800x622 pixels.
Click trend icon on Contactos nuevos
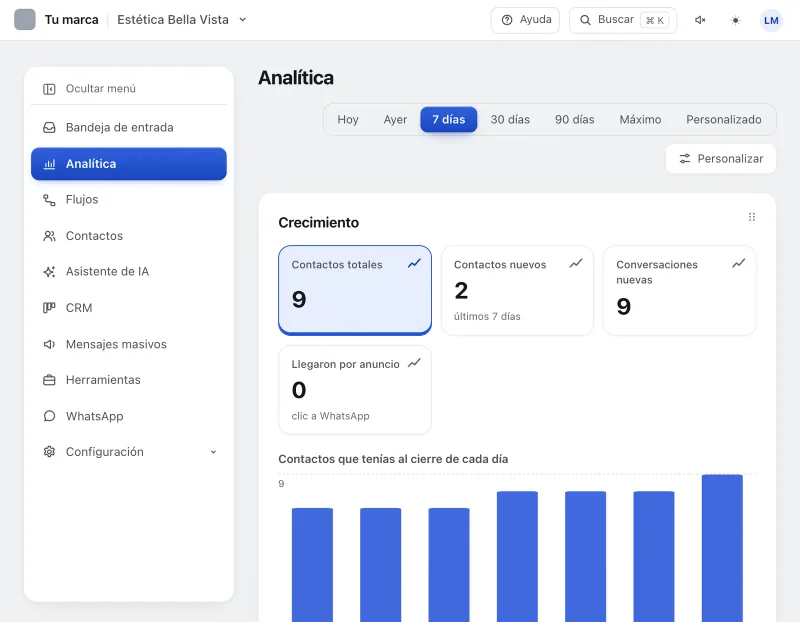(576, 263)
